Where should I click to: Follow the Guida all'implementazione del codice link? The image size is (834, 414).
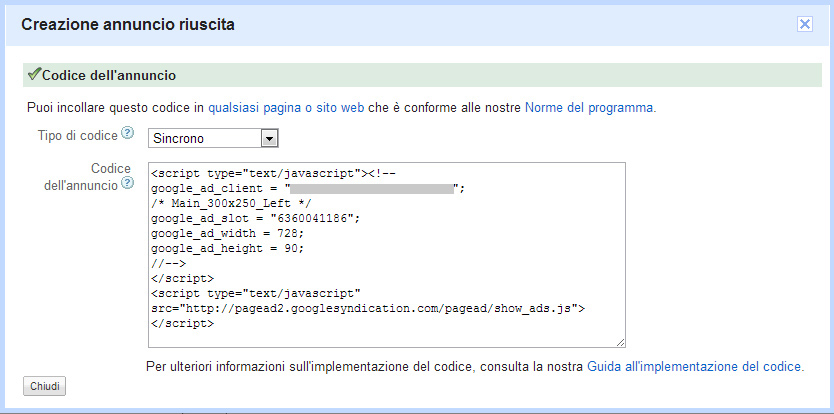tap(694, 366)
